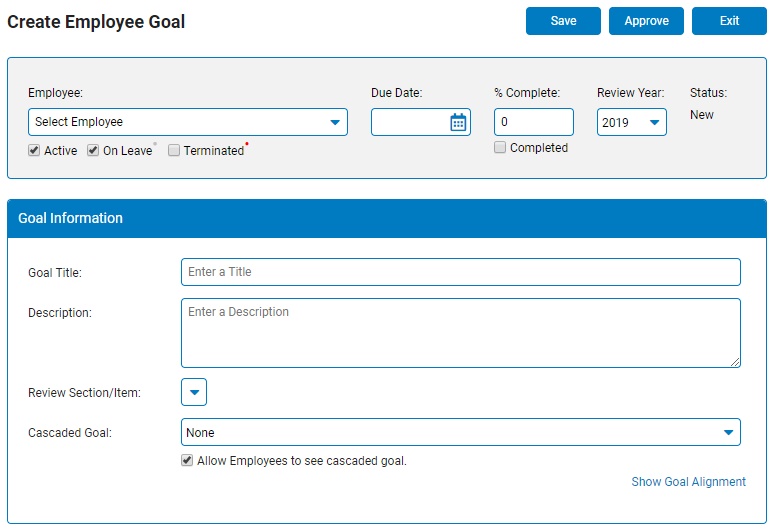
Task: Open the Due Date calendar picker icon
Action: (458, 122)
